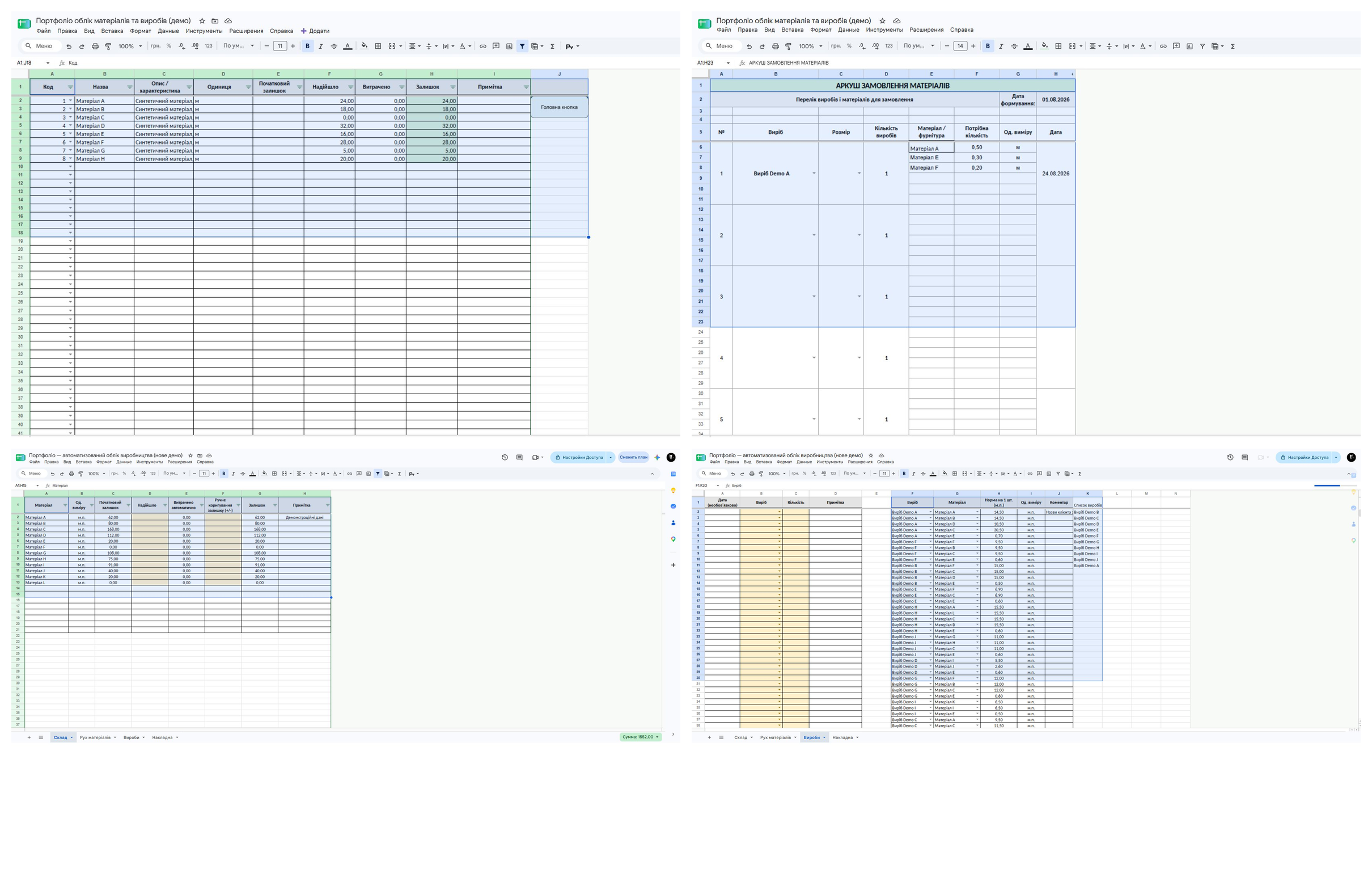Open Додати menu in top-left window

click(x=315, y=31)
